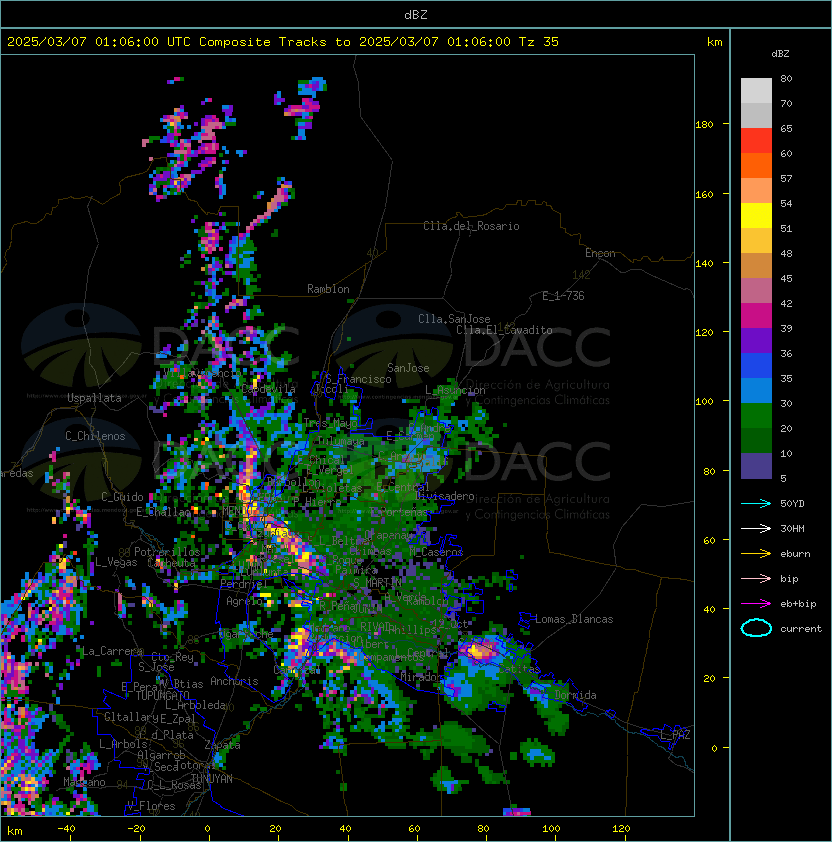
Task: Click the 'Dormida' map label
Action: point(575,695)
